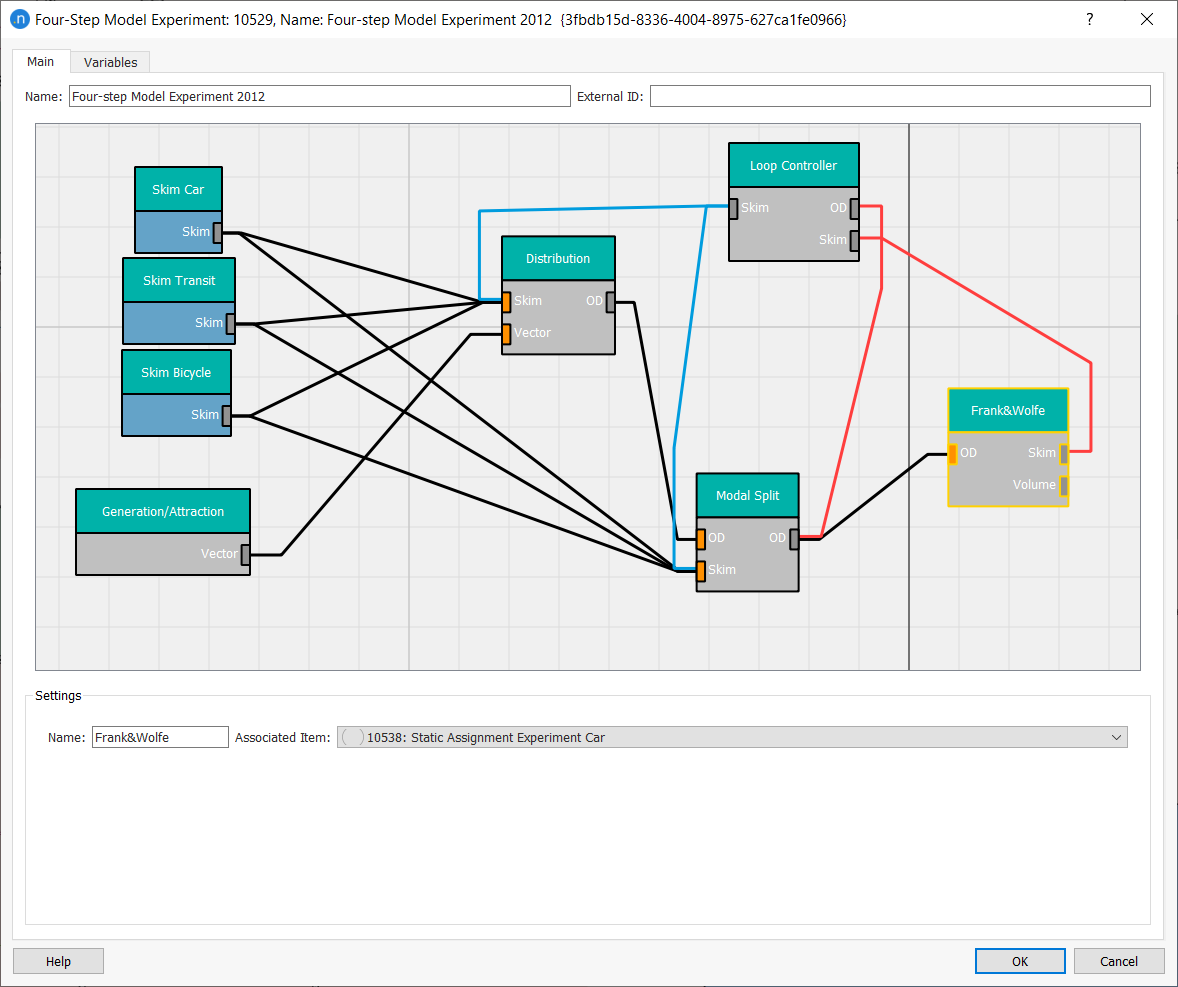The image size is (1178, 987).
Task: Click the Skim input port on Modal Split
Action: point(701,570)
